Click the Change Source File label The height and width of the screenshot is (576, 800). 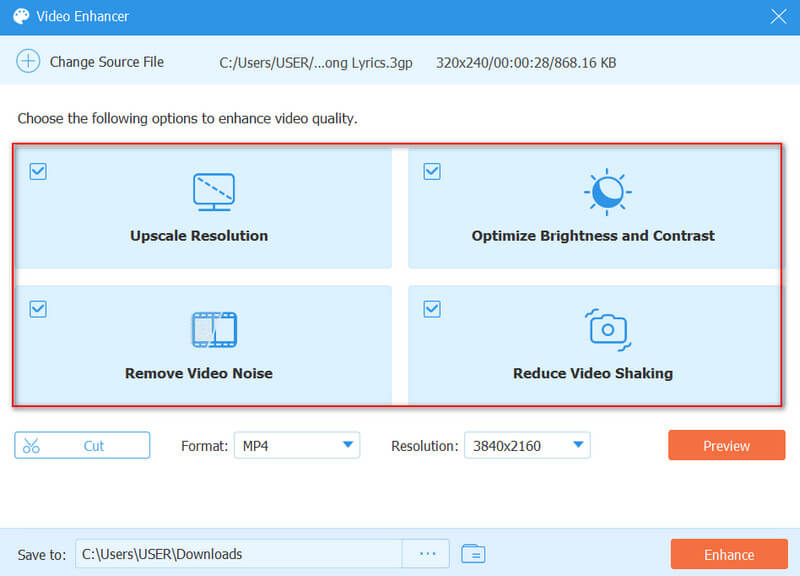click(x=106, y=62)
